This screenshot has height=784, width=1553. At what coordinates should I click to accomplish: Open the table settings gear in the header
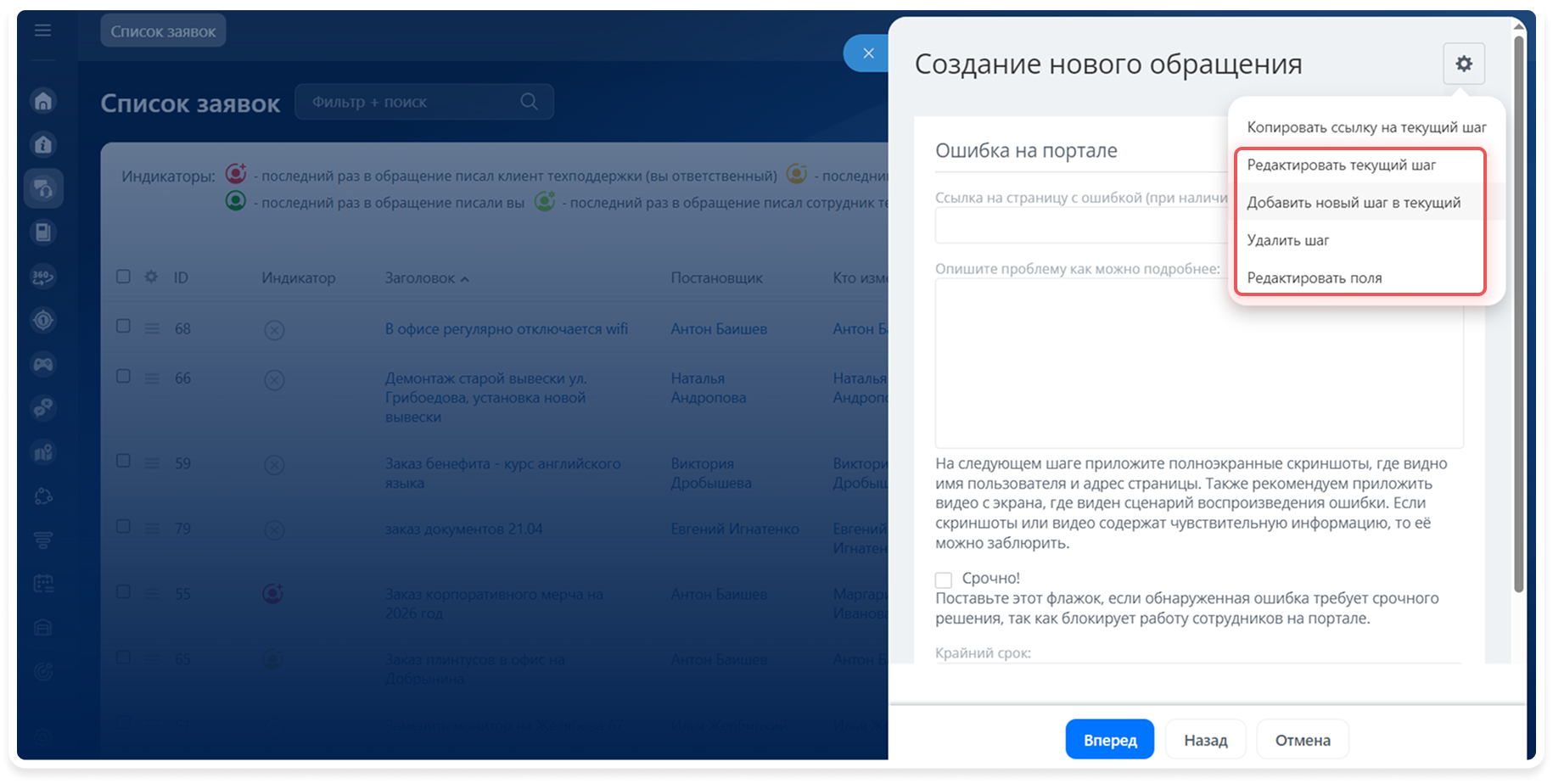(x=151, y=277)
